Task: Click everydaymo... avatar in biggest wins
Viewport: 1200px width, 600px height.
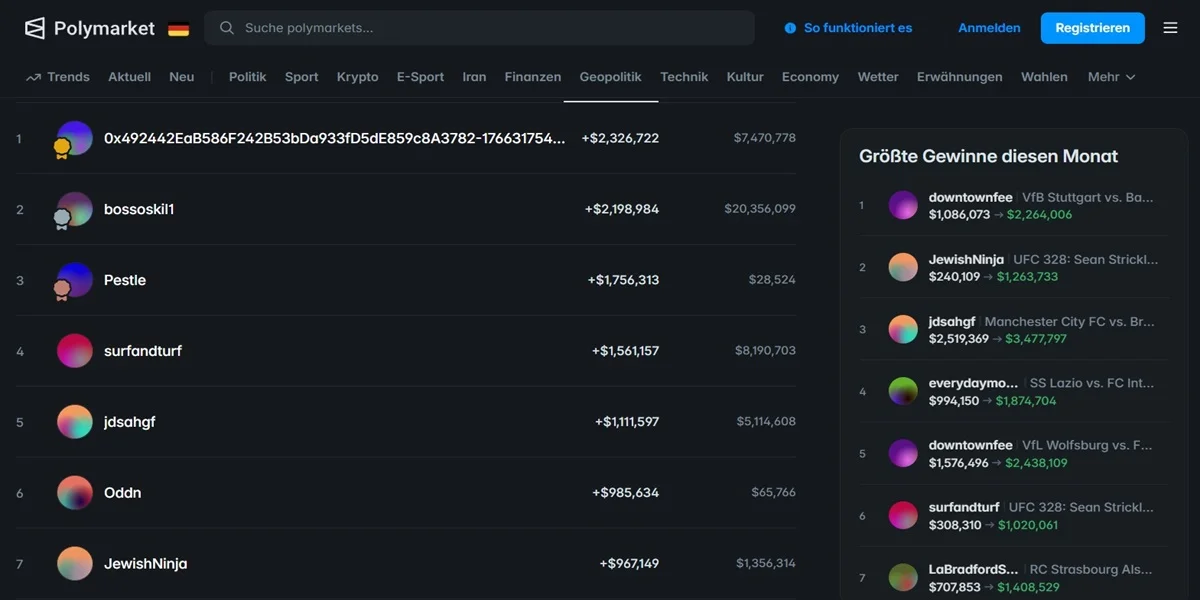Action: coord(903,391)
